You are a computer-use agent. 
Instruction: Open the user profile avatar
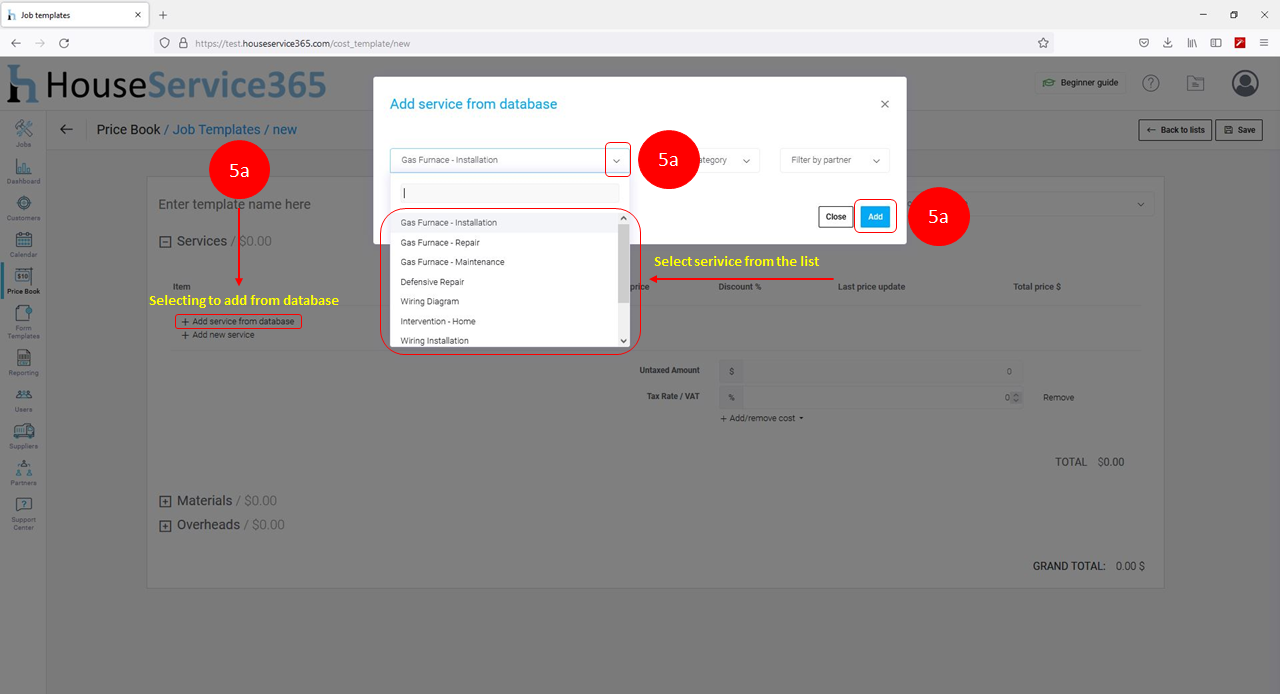click(x=1245, y=83)
